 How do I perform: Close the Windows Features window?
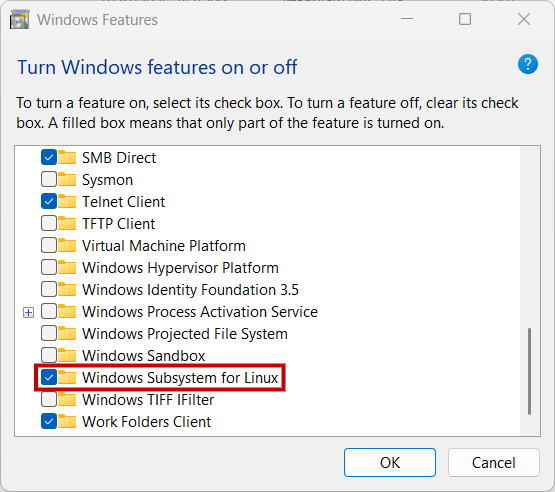[x=523, y=19]
